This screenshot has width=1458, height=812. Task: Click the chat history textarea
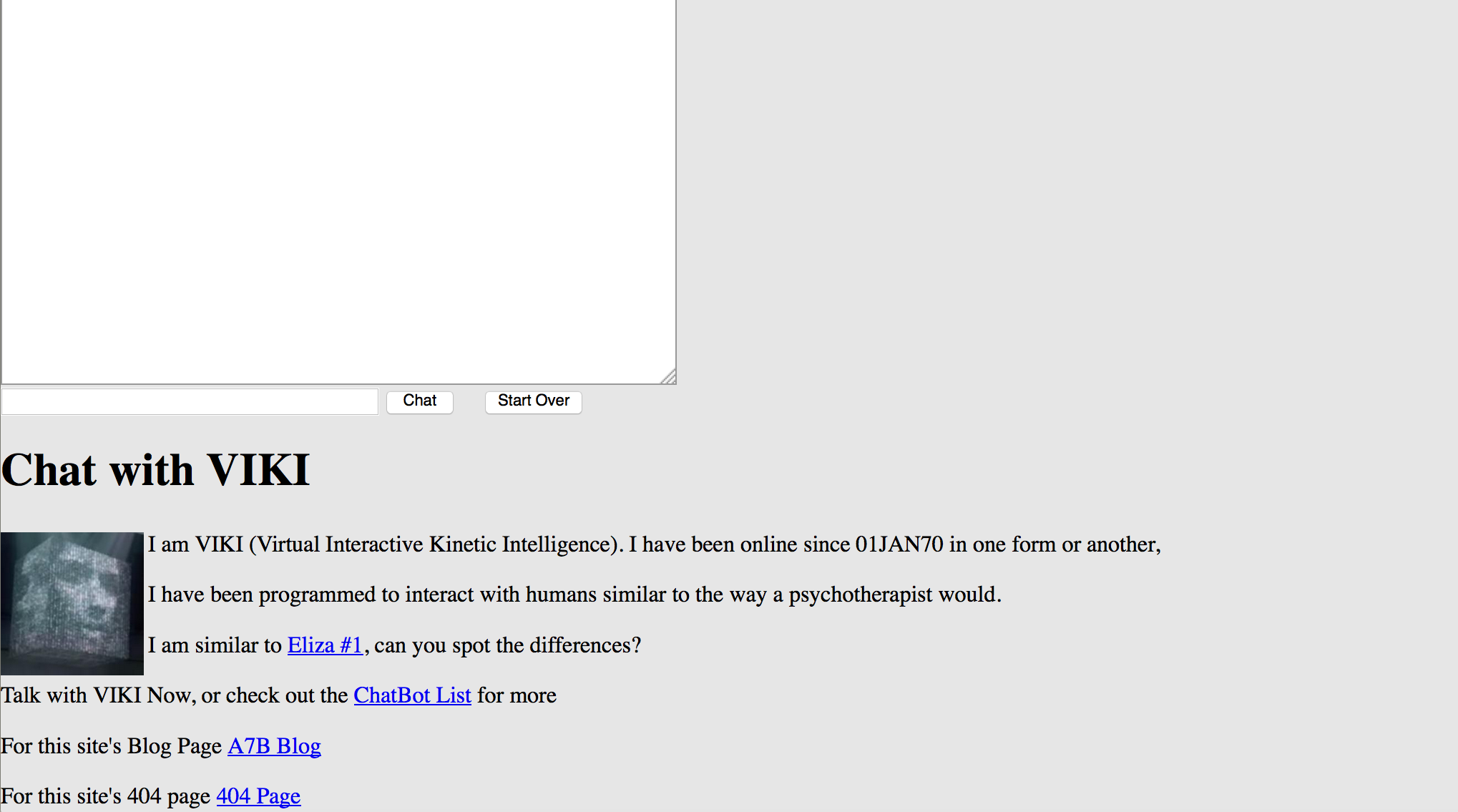tap(337, 190)
